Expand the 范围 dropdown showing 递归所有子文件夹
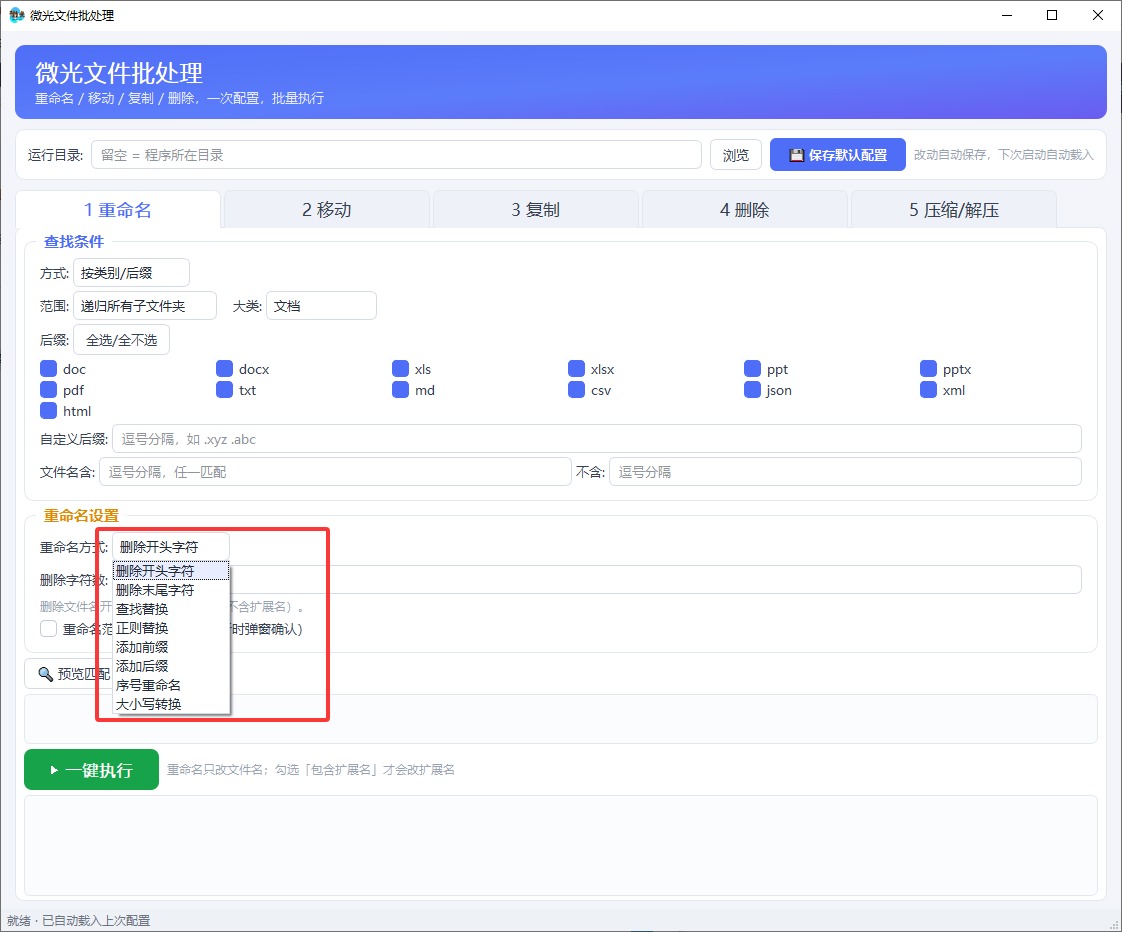The image size is (1122, 932). [145, 306]
